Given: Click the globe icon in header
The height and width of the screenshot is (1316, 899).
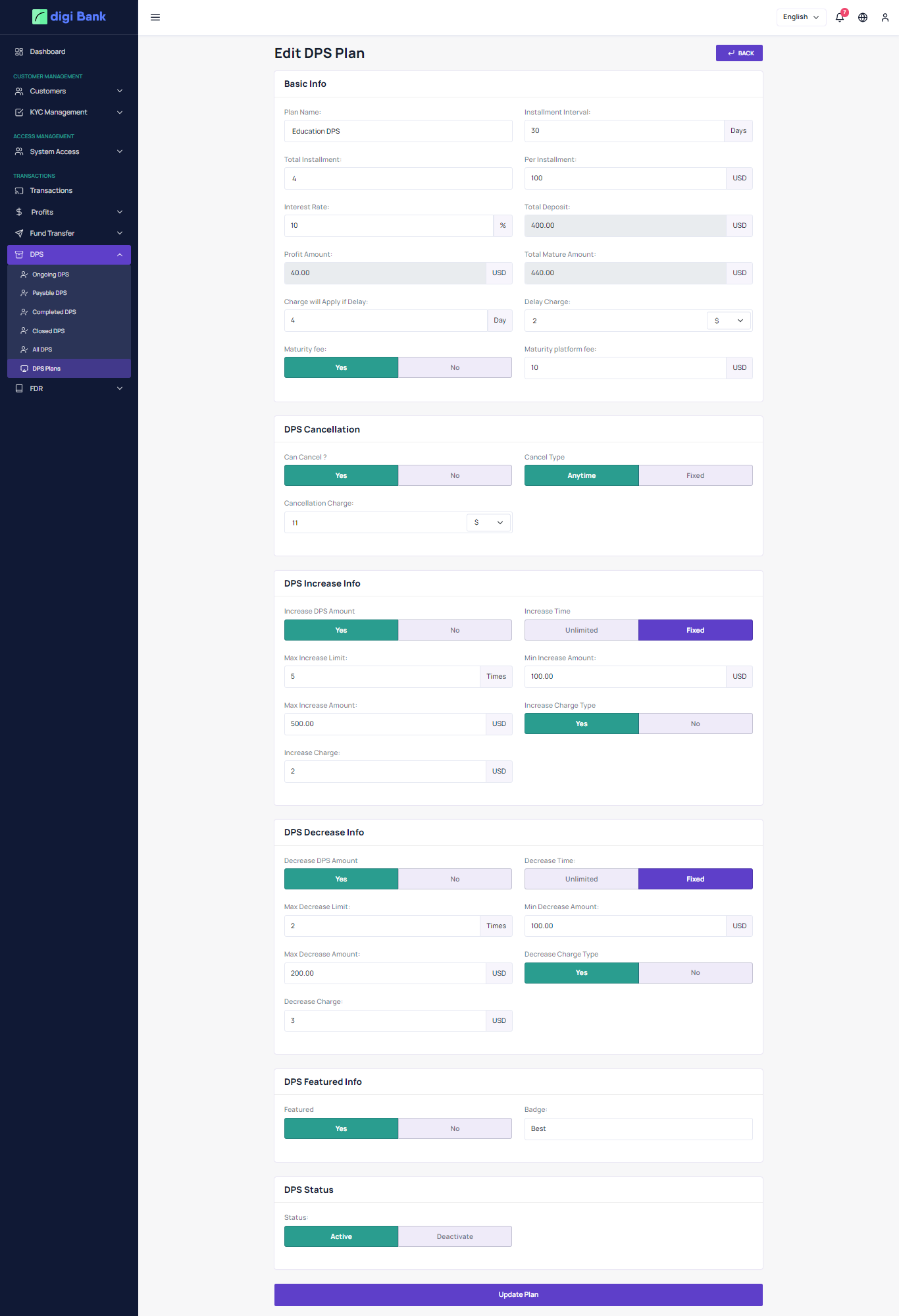Looking at the screenshot, I should 863,17.
